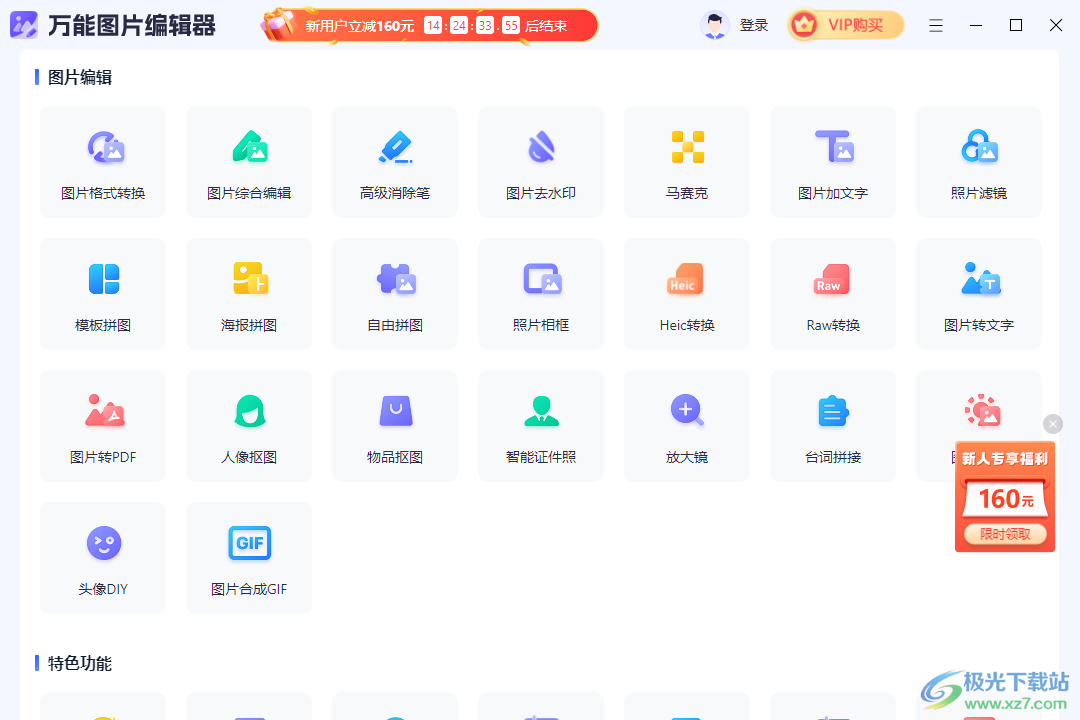
Task: Maximize the application window
Action: tap(1016, 25)
